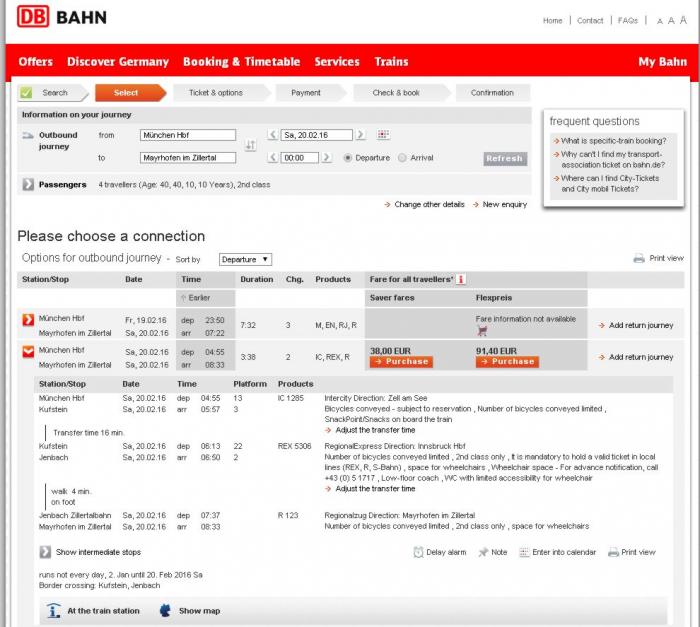Expand the 23:50 München Hbf connection
The height and width of the screenshot is (627, 700).
tap(28, 320)
